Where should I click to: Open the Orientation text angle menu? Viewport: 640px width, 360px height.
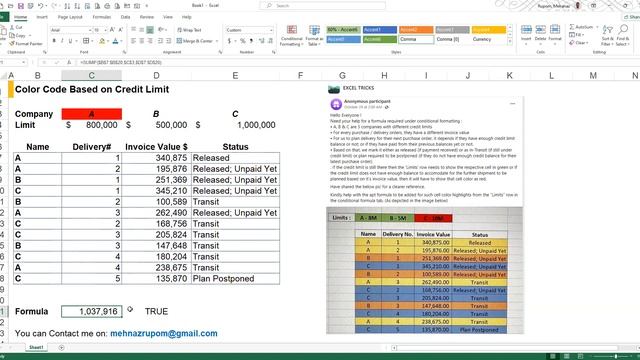point(162,30)
